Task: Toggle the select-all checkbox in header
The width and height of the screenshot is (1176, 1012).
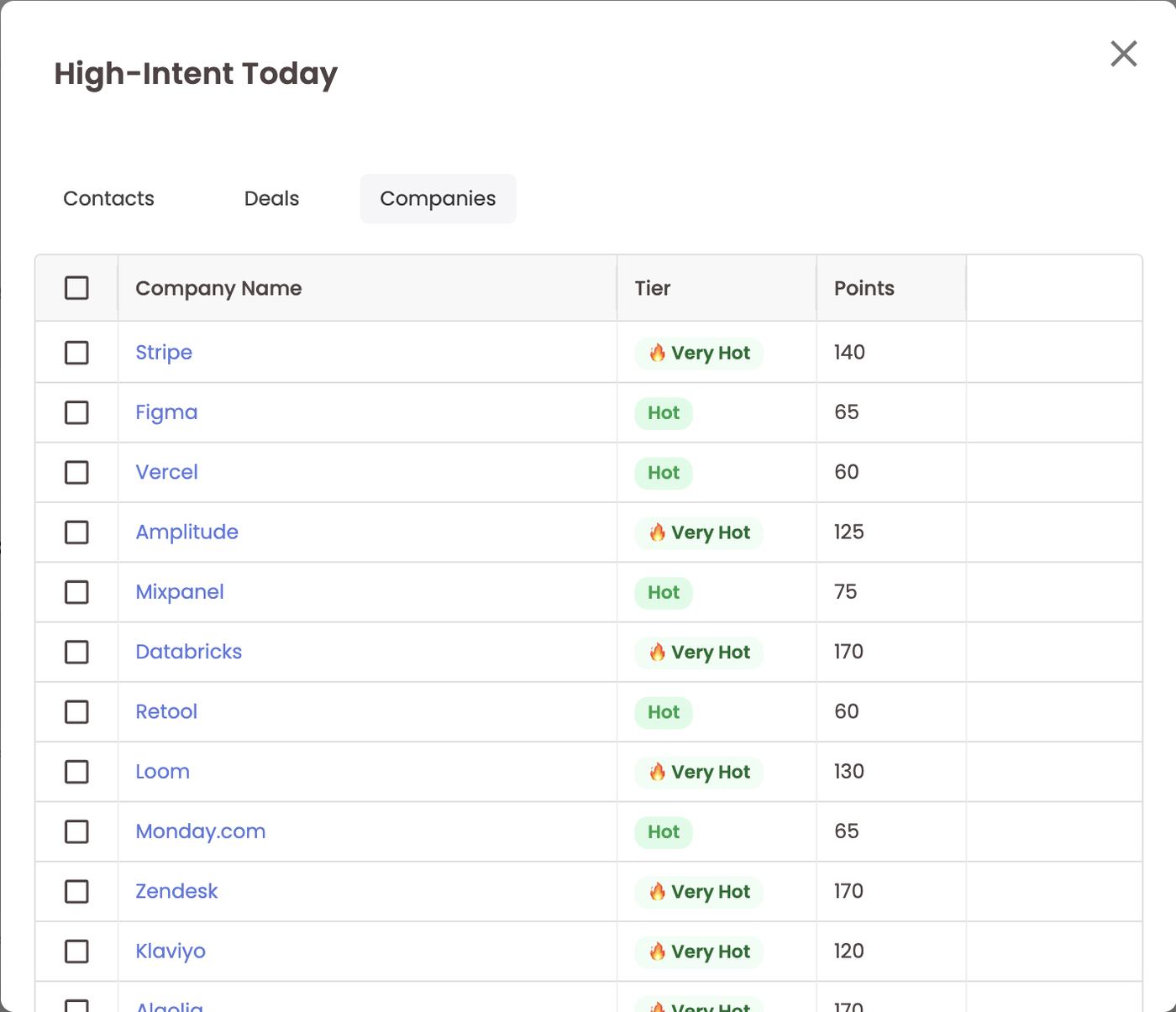Action: point(76,288)
